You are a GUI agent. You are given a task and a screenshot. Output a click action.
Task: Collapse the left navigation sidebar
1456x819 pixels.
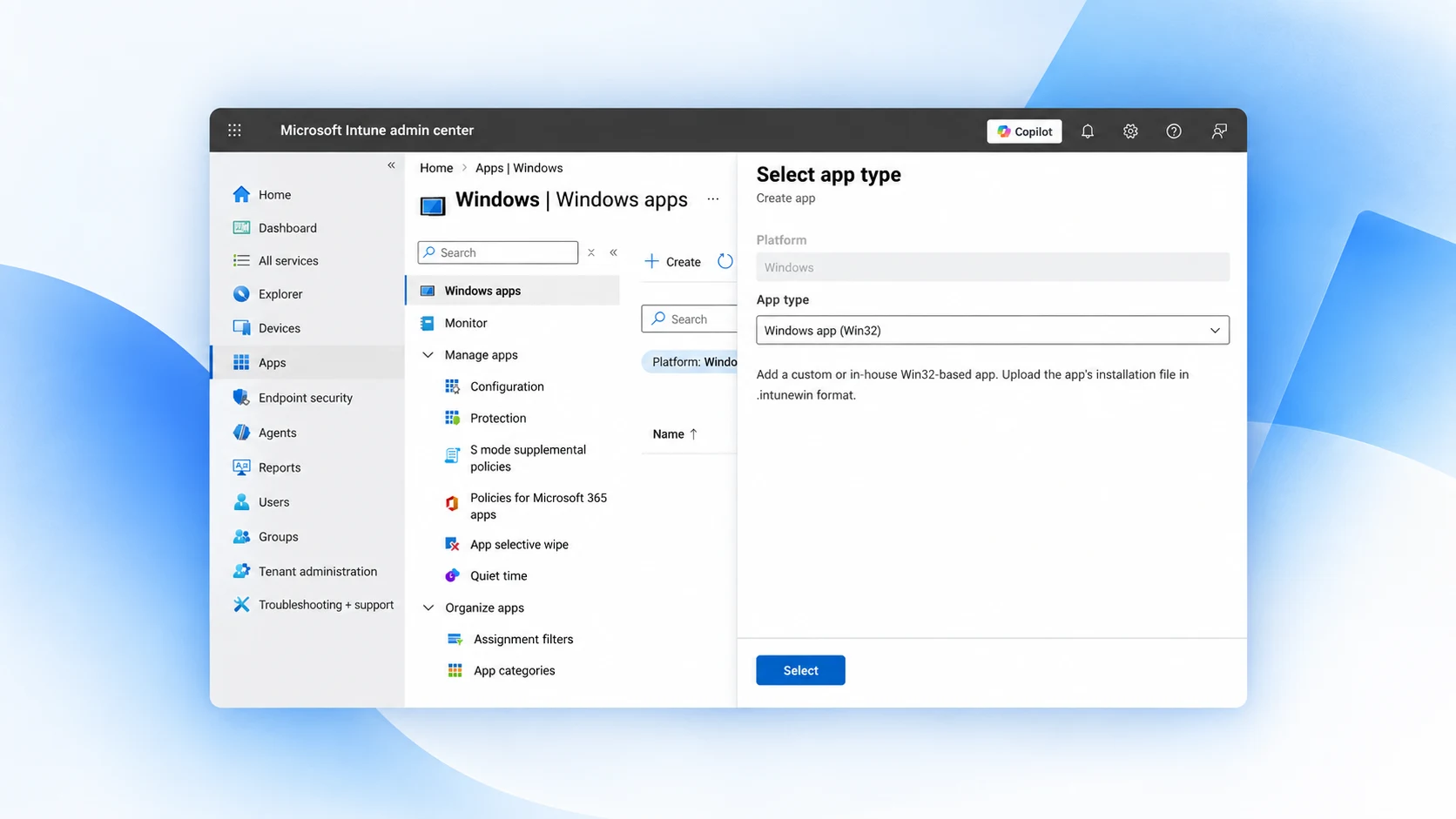(391, 165)
